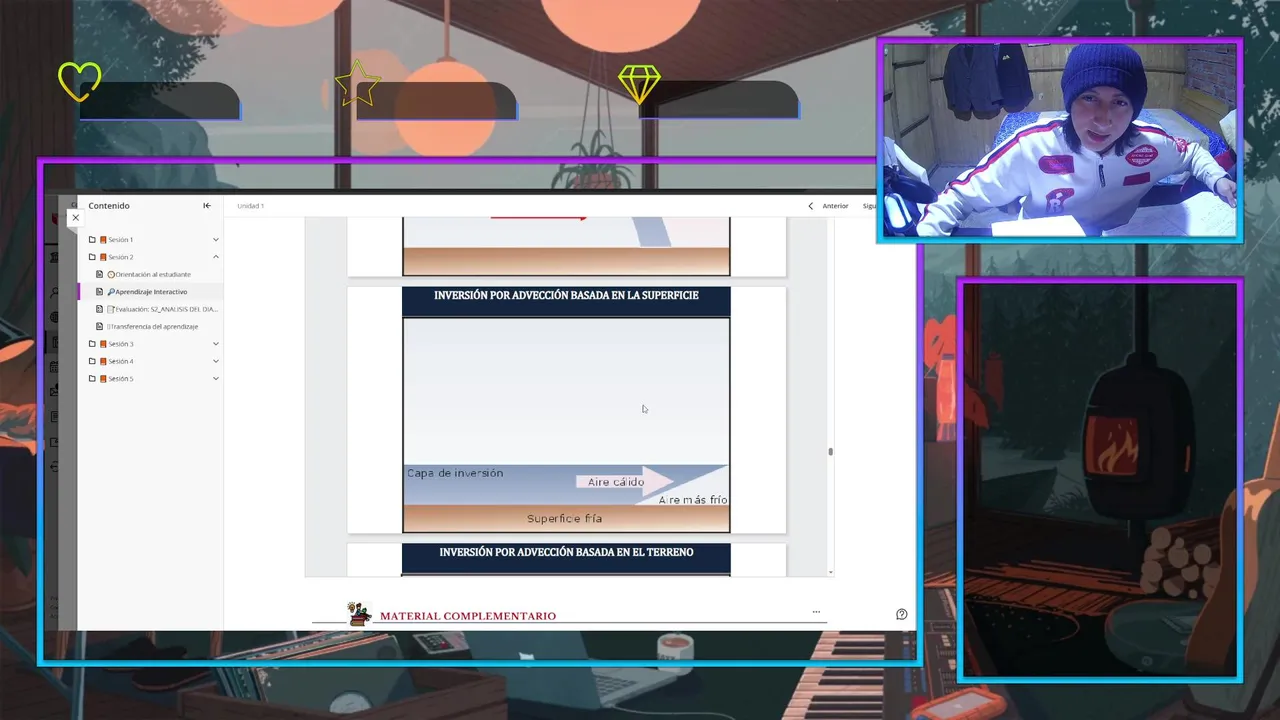This screenshot has height=720, width=1280.
Task: Open the help question-mark icon
Action: (901, 614)
